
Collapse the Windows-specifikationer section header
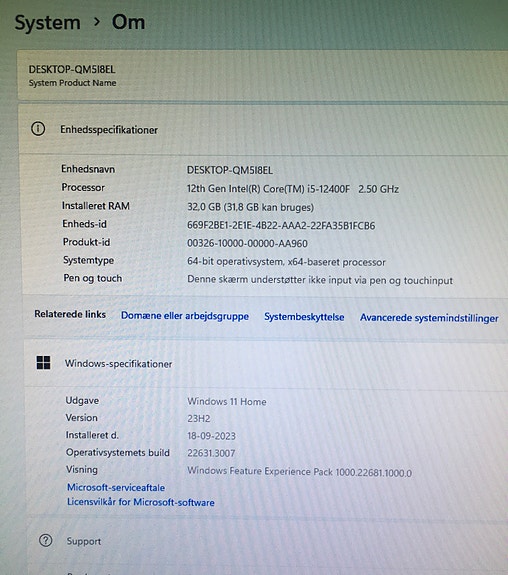[266, 363]
